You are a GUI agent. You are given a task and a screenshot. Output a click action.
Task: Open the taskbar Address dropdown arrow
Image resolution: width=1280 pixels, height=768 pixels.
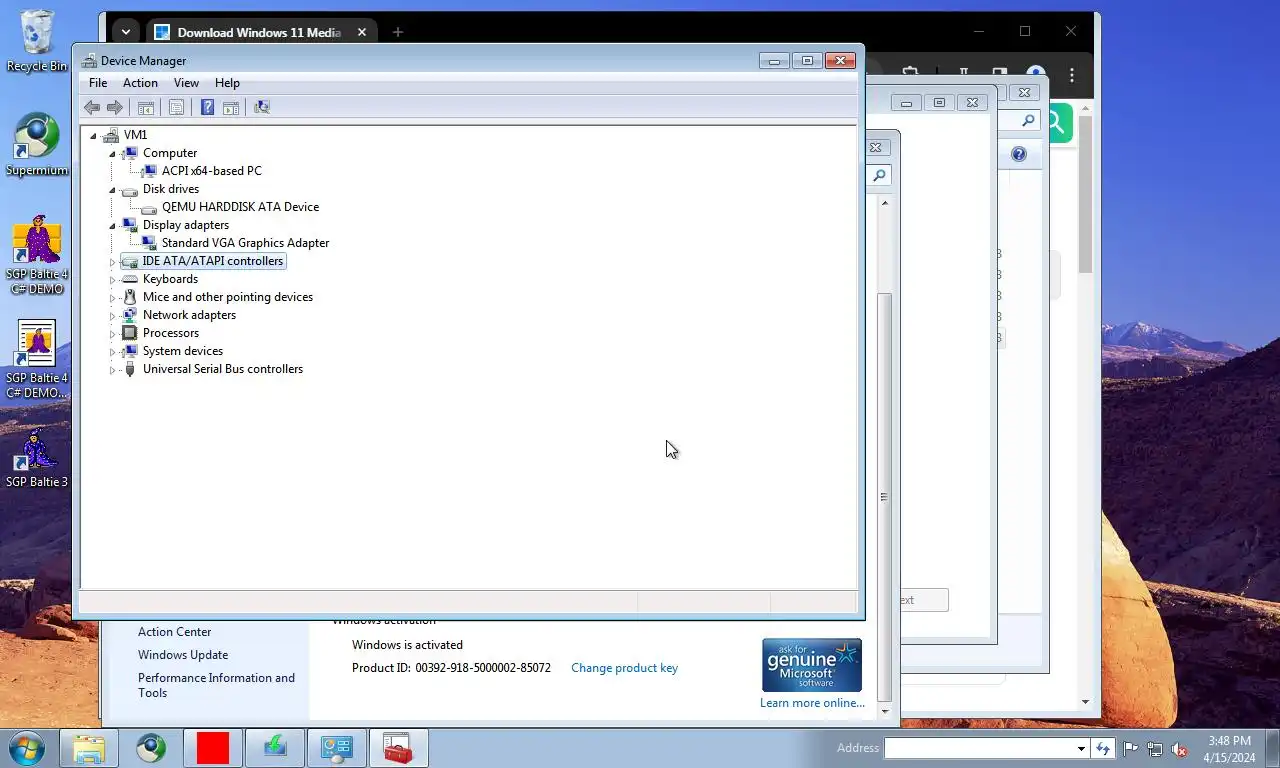tap(1081, 748)
